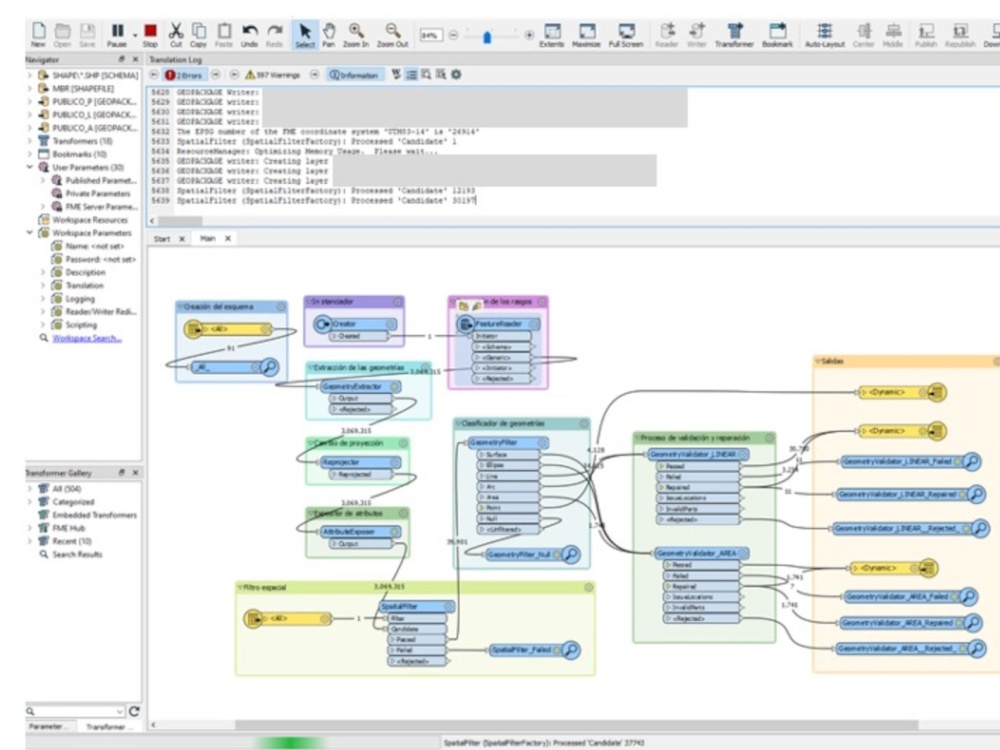Click the translation log horizontal scrollbar
This screenshot has height=750, width=1000.
pyautogui.click(x=180, y=221)
